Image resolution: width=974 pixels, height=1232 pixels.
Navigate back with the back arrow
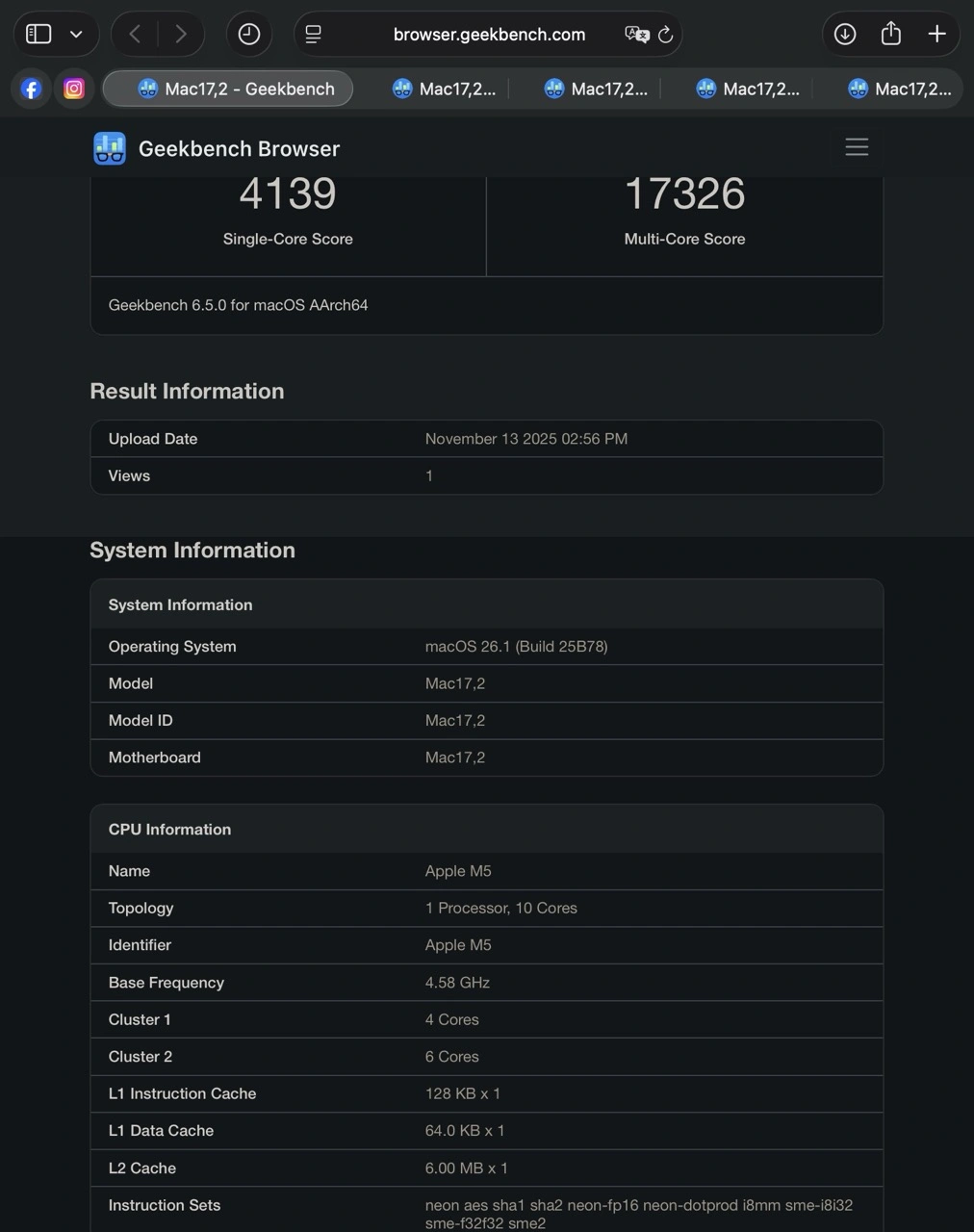134,34
